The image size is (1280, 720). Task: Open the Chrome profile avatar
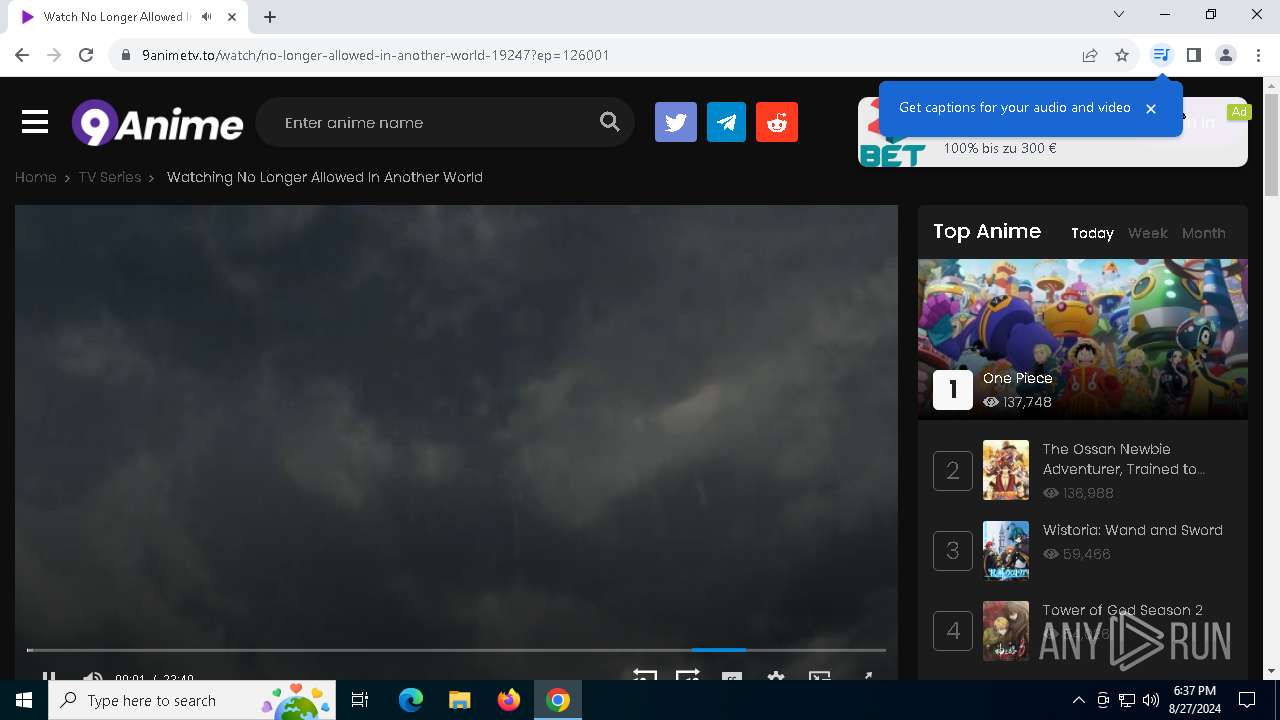pyautogui.click(x=1226, y=55)
